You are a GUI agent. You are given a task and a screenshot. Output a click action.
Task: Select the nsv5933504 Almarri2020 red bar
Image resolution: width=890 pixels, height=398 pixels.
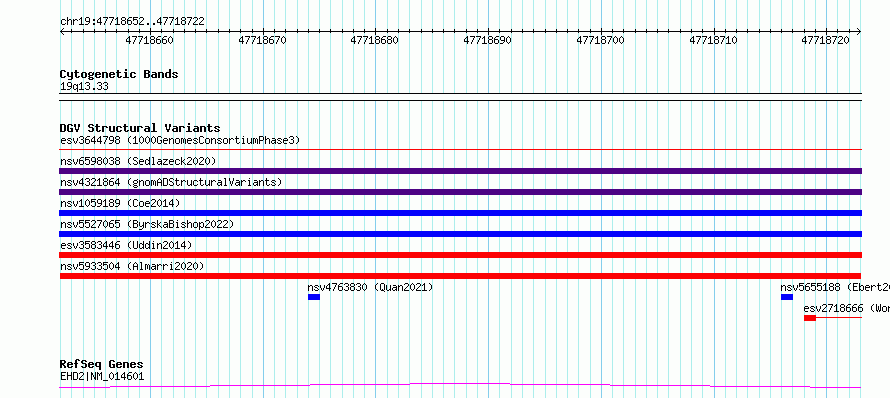(x=460, y=276)
